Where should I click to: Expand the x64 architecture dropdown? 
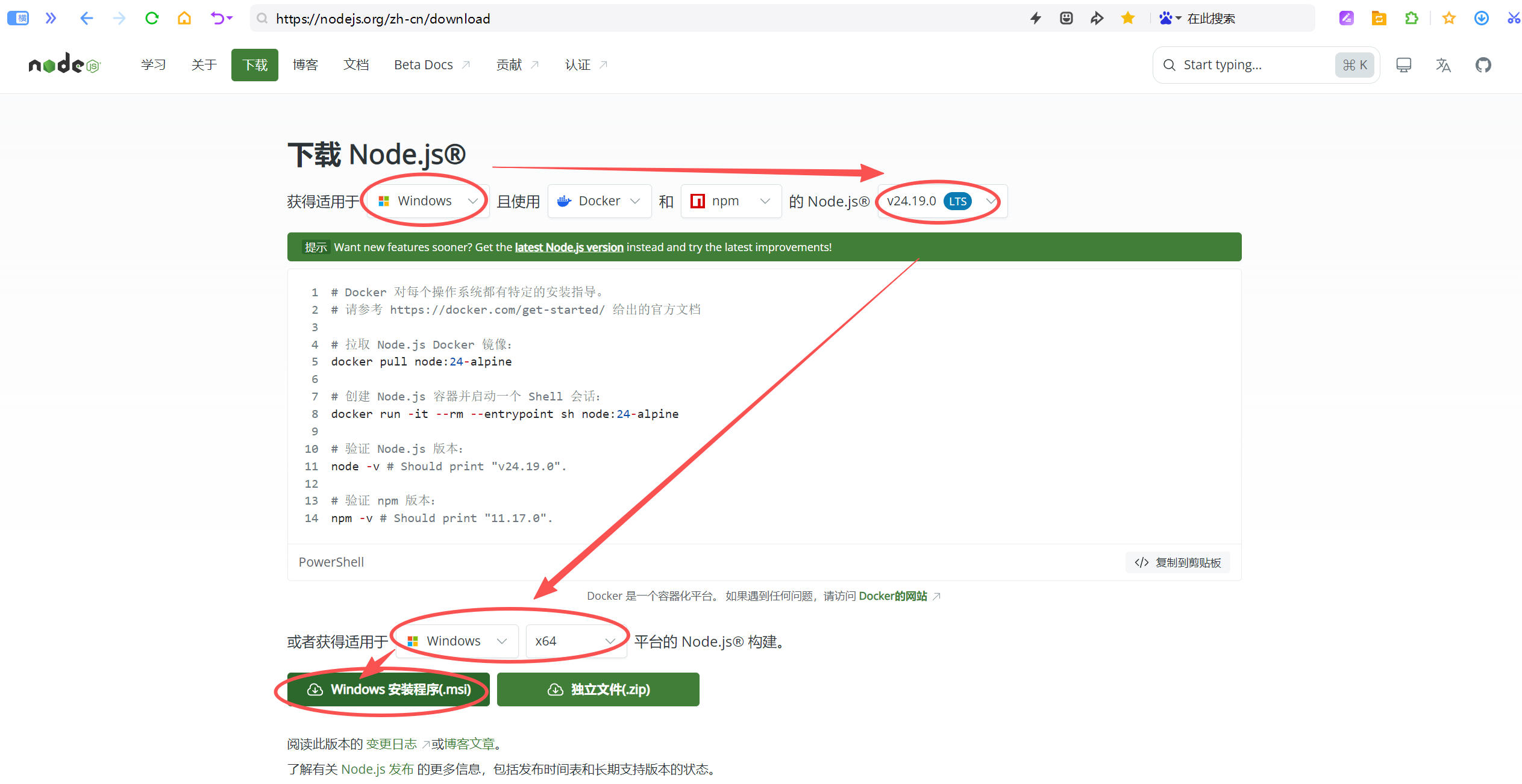click(x=575, y=641)
